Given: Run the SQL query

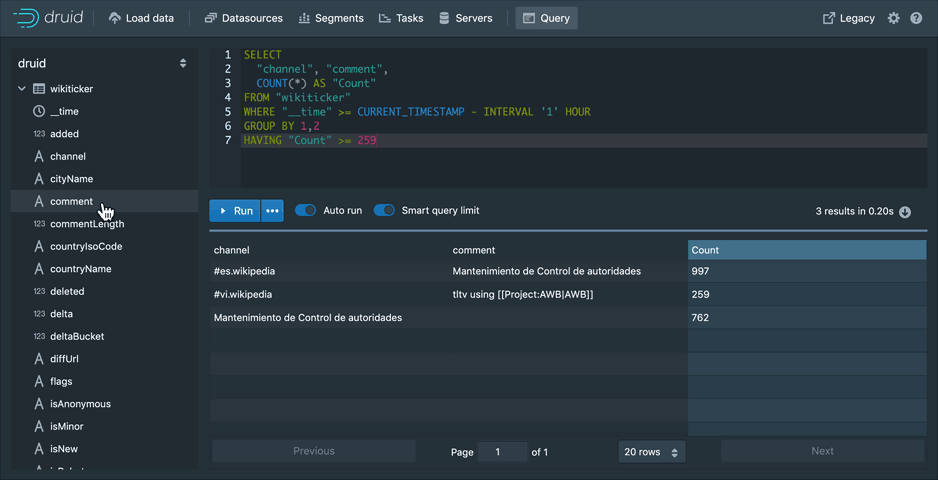Looking at the screenshot, I should point(235,211).
